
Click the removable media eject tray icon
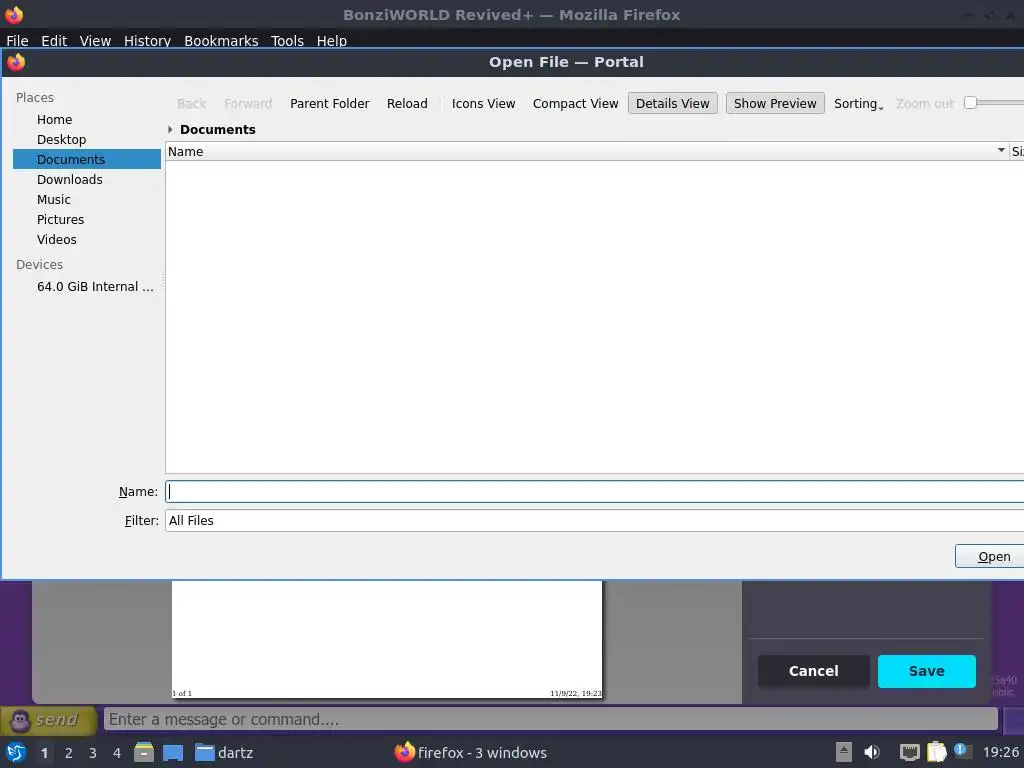[x=844, y=752]
